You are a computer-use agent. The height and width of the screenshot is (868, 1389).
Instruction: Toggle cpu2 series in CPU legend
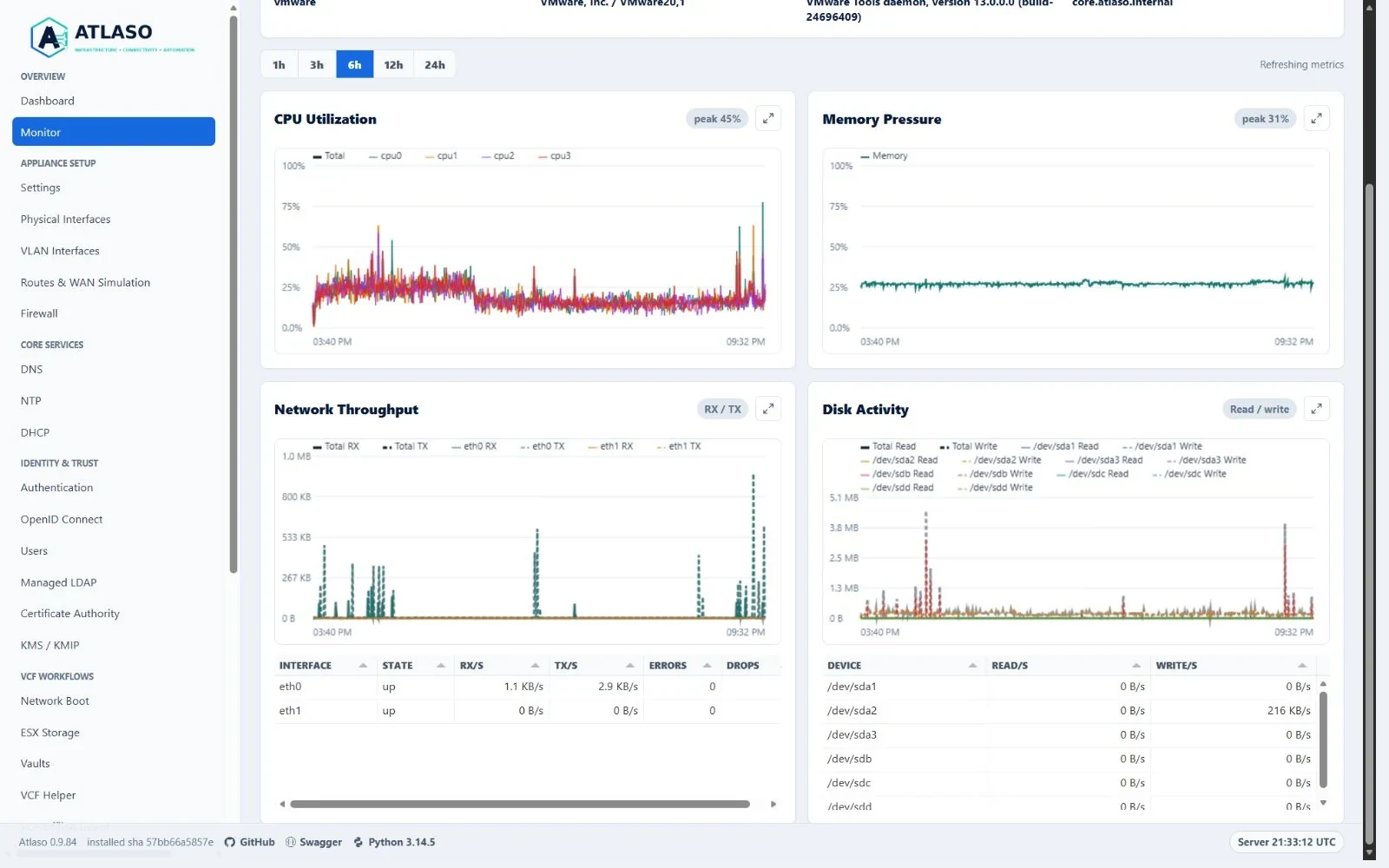click(498, 156)
